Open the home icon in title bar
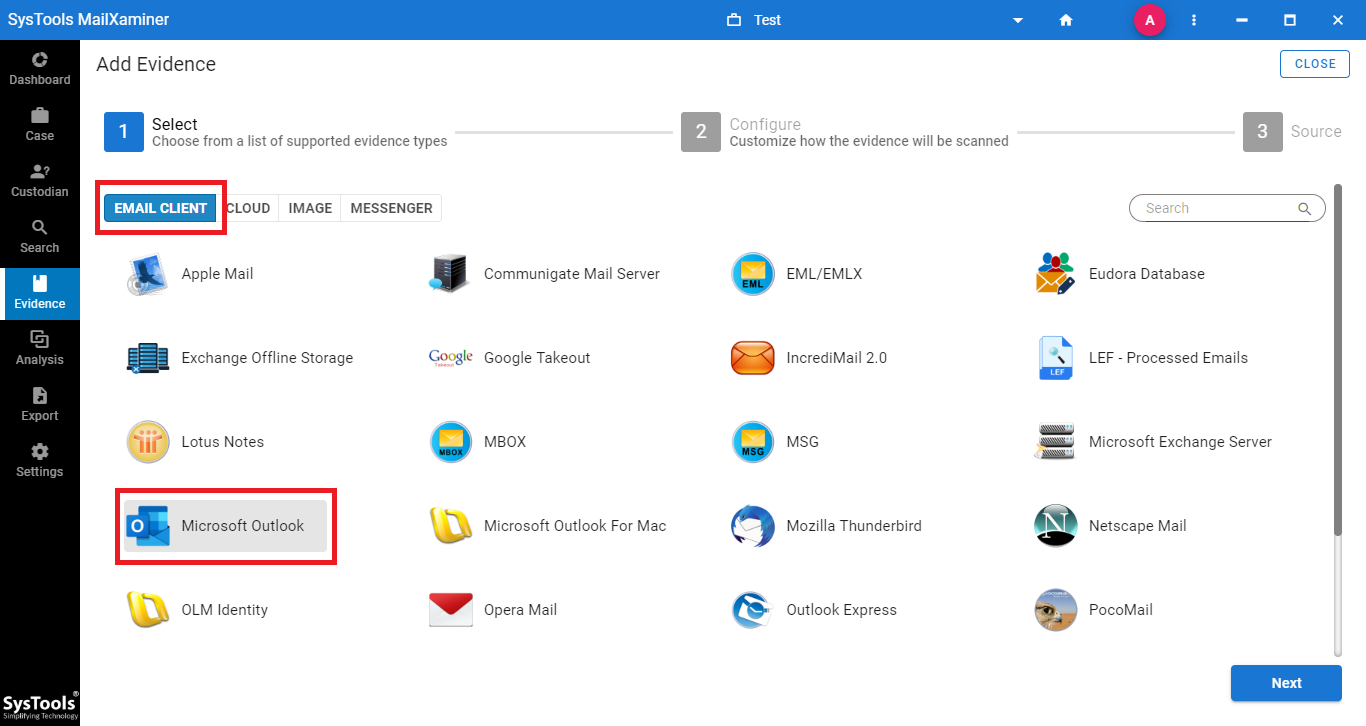This screenshot has height=726, width=1366. (x=1066, y=20)
